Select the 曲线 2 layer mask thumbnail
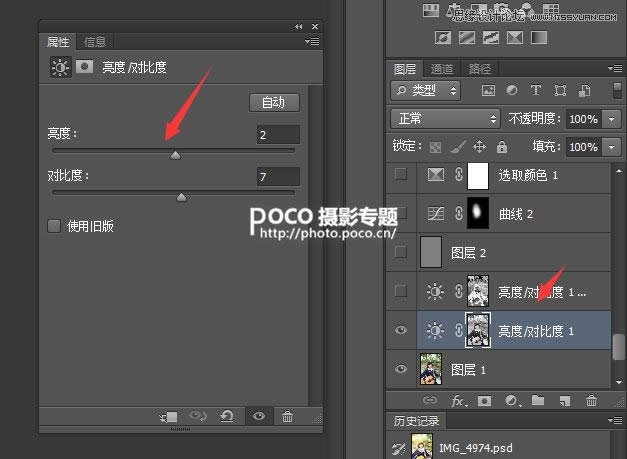Screen dimensions: 627x459 click(x=478, y=213)
